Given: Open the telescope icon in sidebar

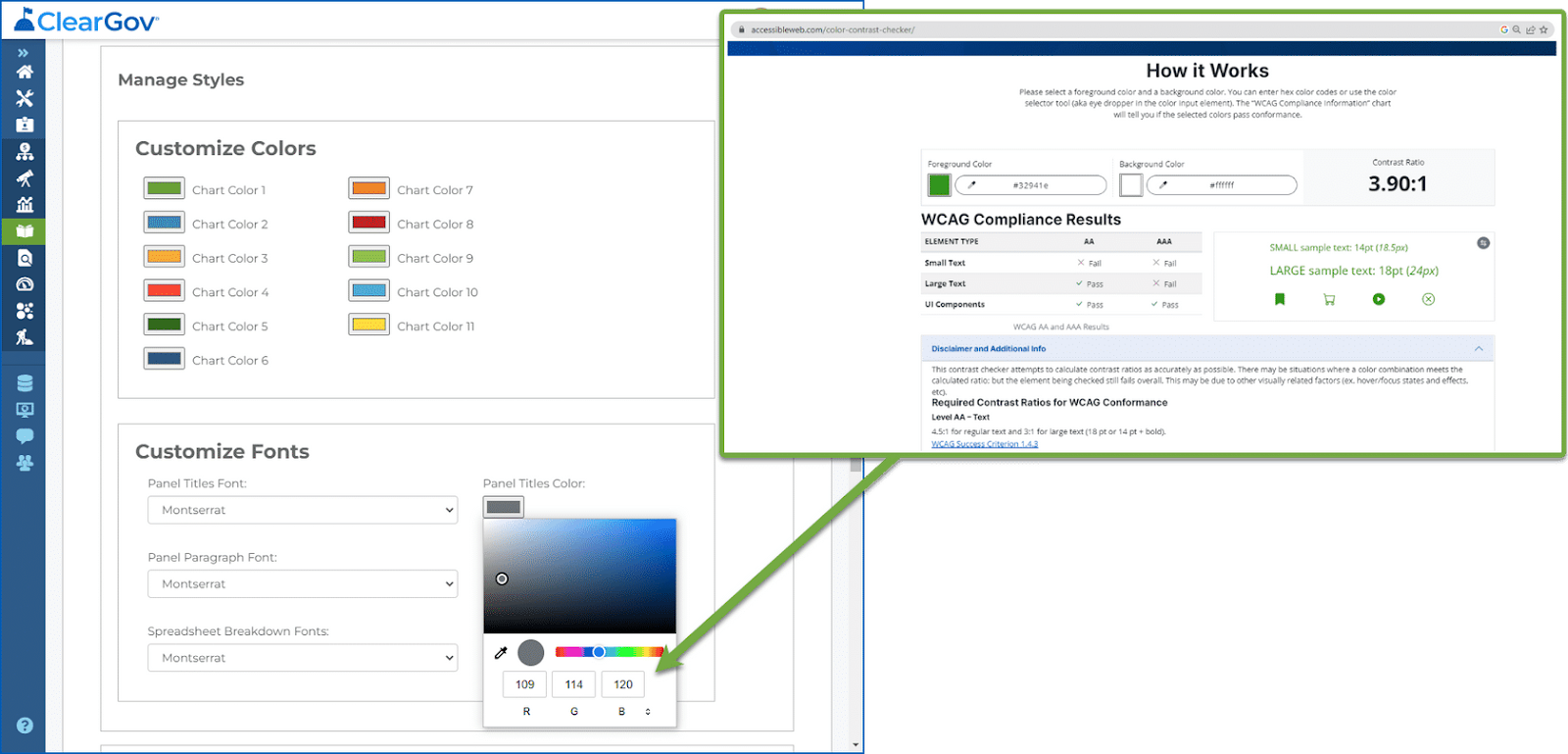Looking at the screenshot, I should [24, 177].
